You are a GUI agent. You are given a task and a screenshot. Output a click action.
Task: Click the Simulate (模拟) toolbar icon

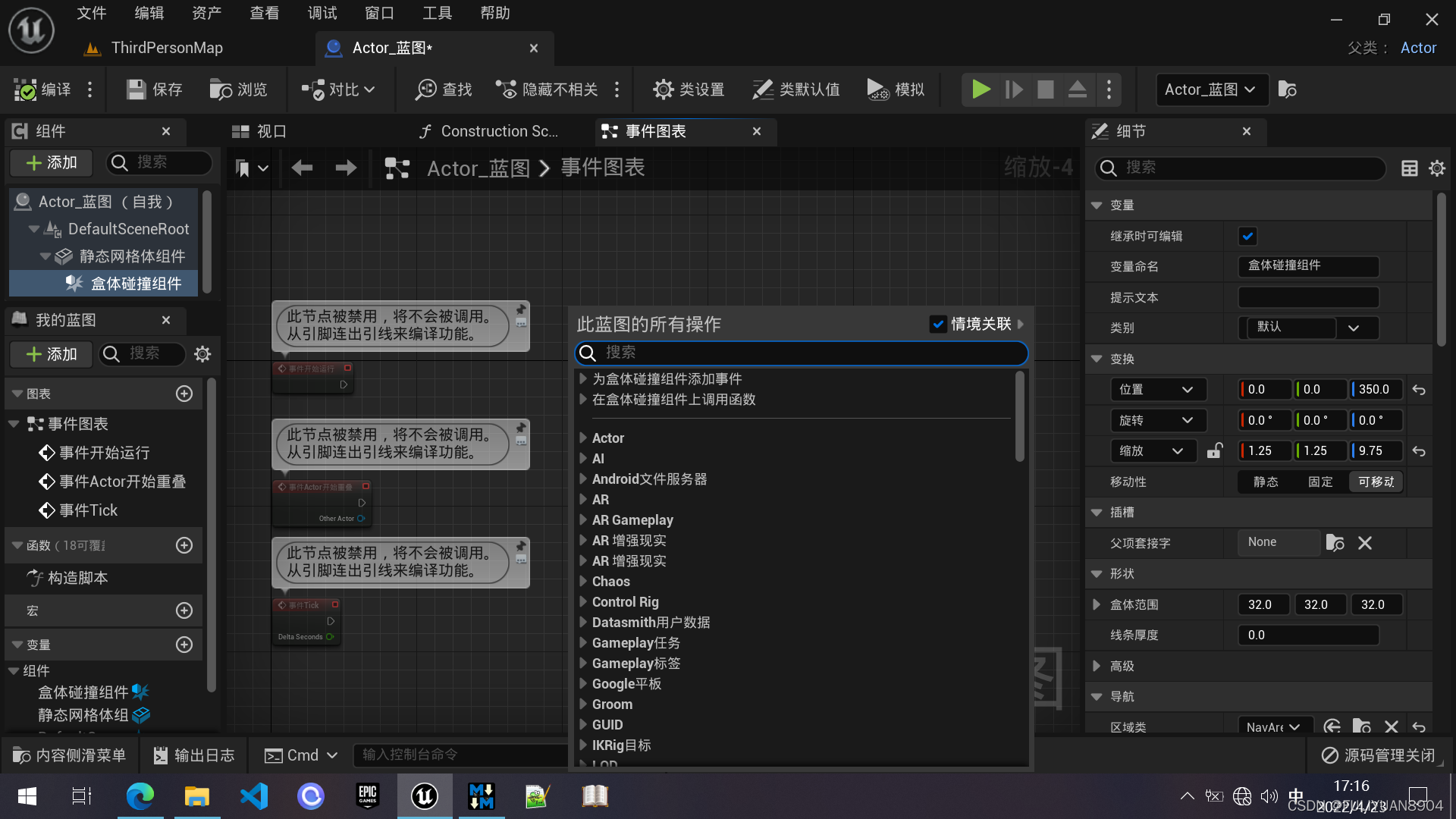pos(877,89)
